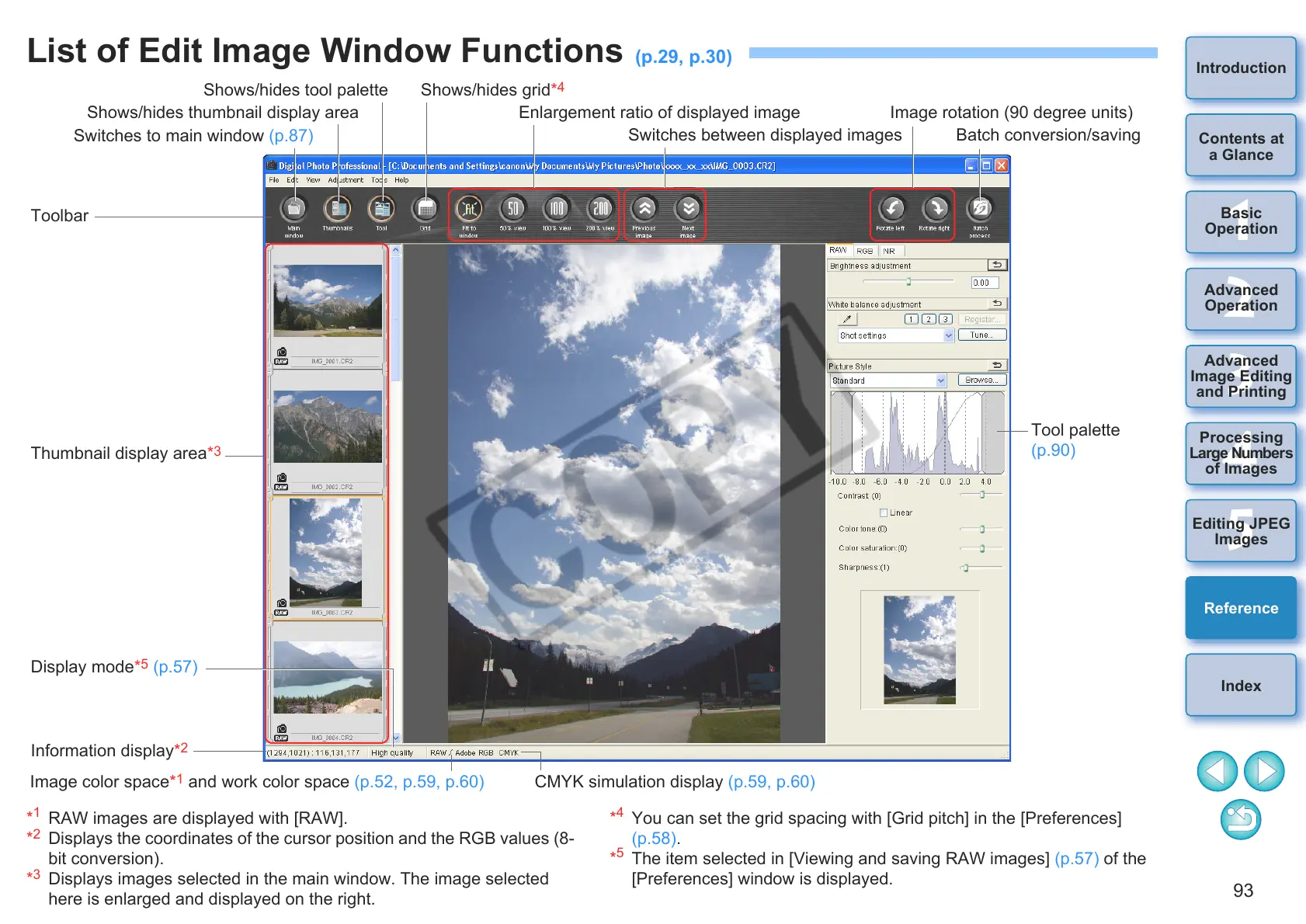Open the Index section
This screenshot has width=1306, height=924.
[1241, 686]
